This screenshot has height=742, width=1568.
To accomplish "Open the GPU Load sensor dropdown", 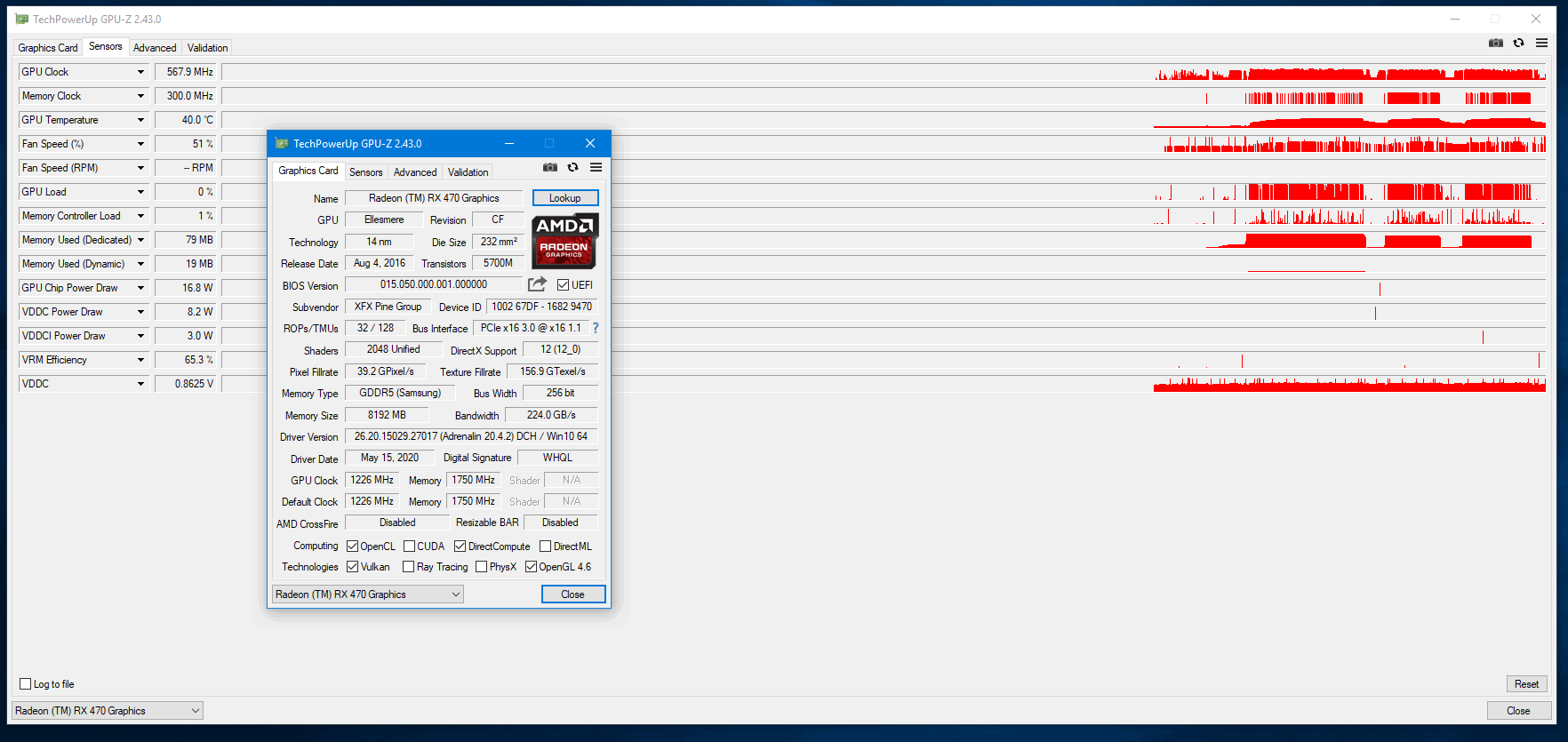I will (x=140, y=192).
